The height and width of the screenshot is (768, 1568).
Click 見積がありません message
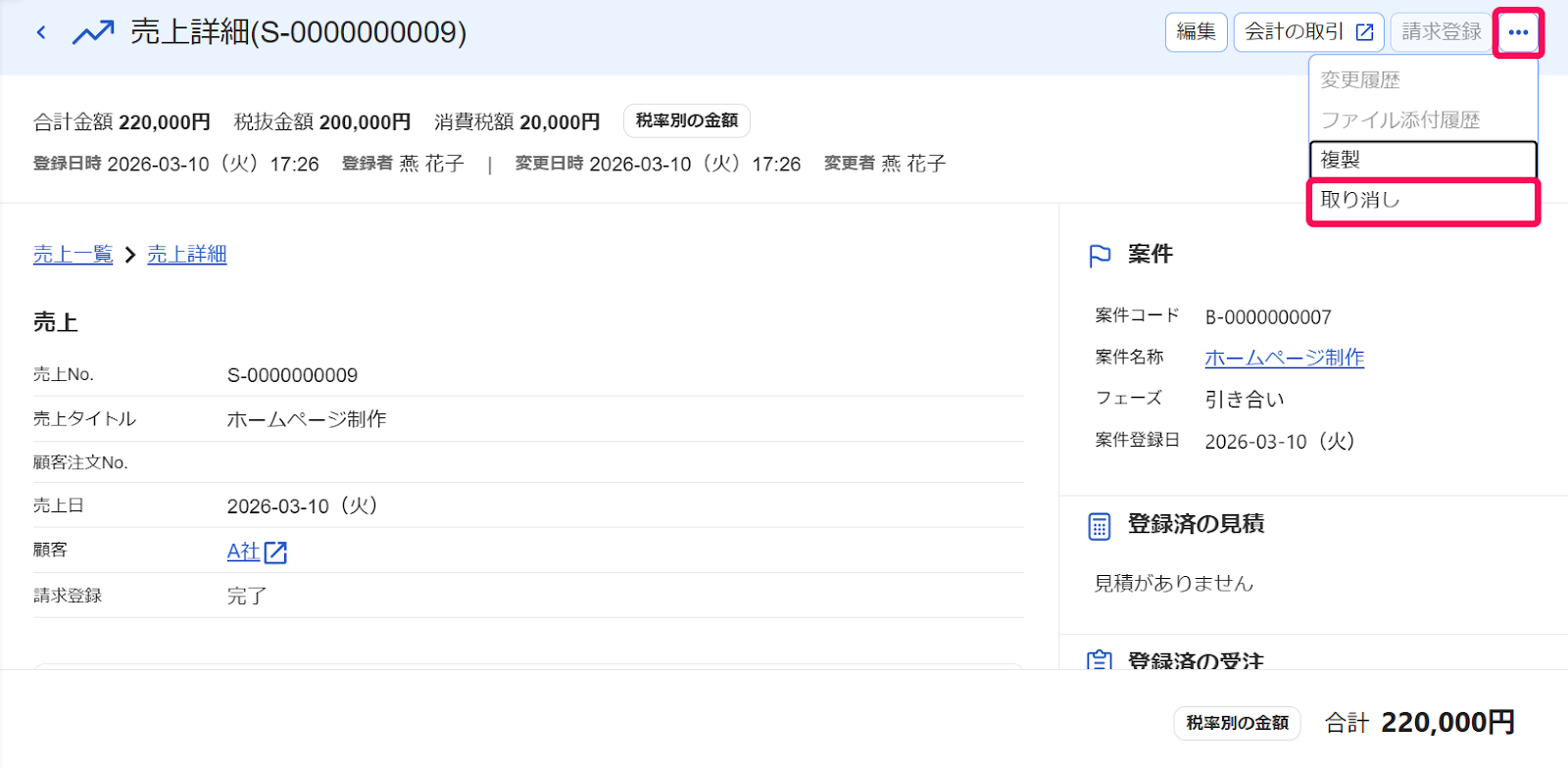tap(1174, 584)
